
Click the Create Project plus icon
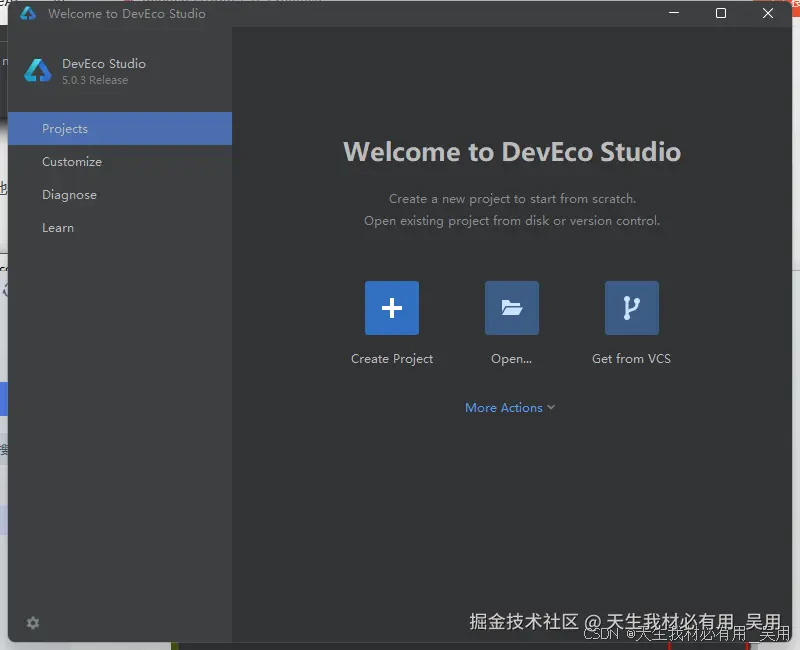pos(392,308)
